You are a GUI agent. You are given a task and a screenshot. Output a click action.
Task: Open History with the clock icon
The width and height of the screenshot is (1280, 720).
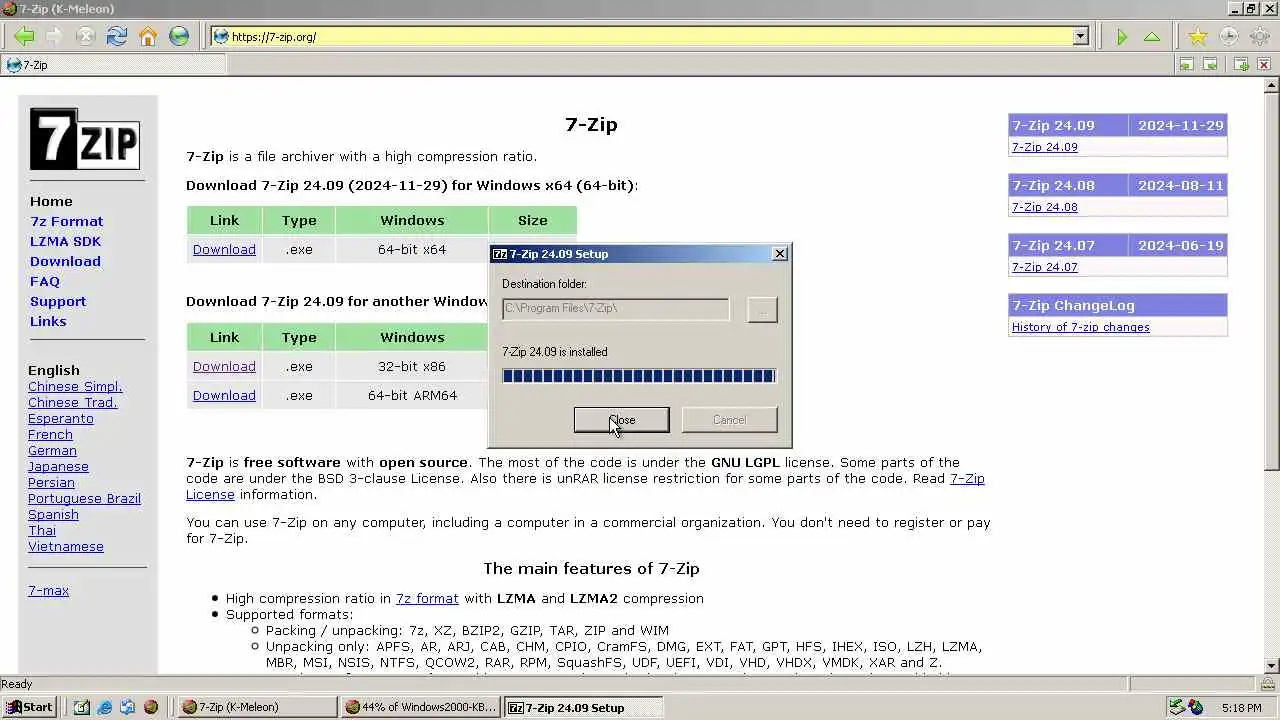1229,37
